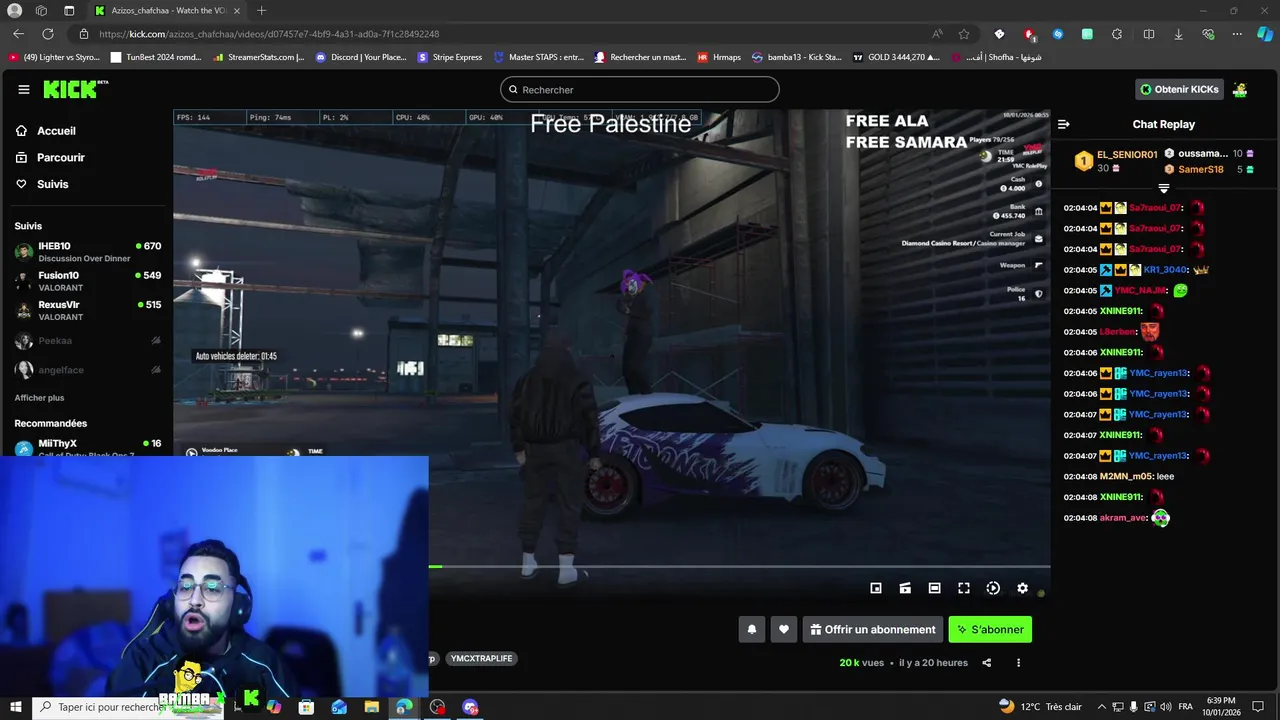Open RexusVlr followed channel
This screenshot has height=720, width=1280.
(x=88, y=310)
